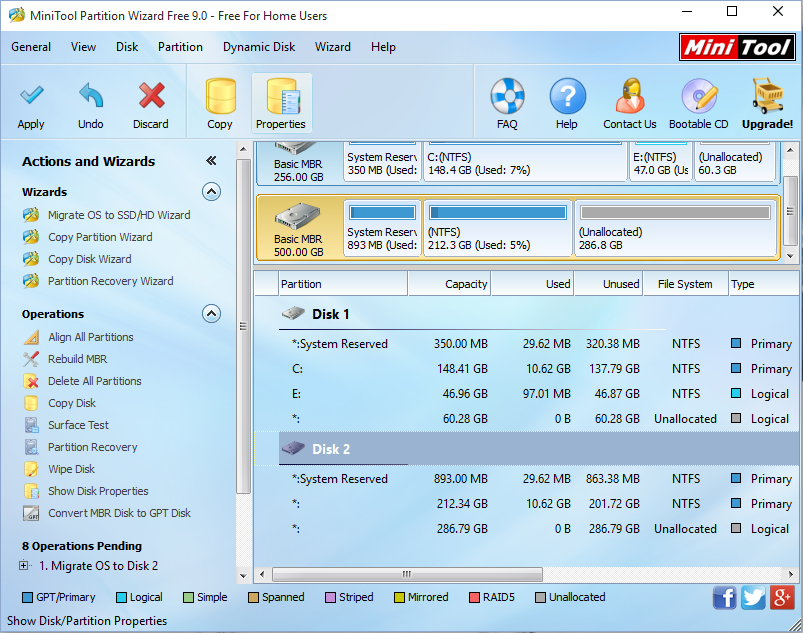803x633 pixels.
Task: Select Disk 1 header in partition list
Action: point(330,314)
